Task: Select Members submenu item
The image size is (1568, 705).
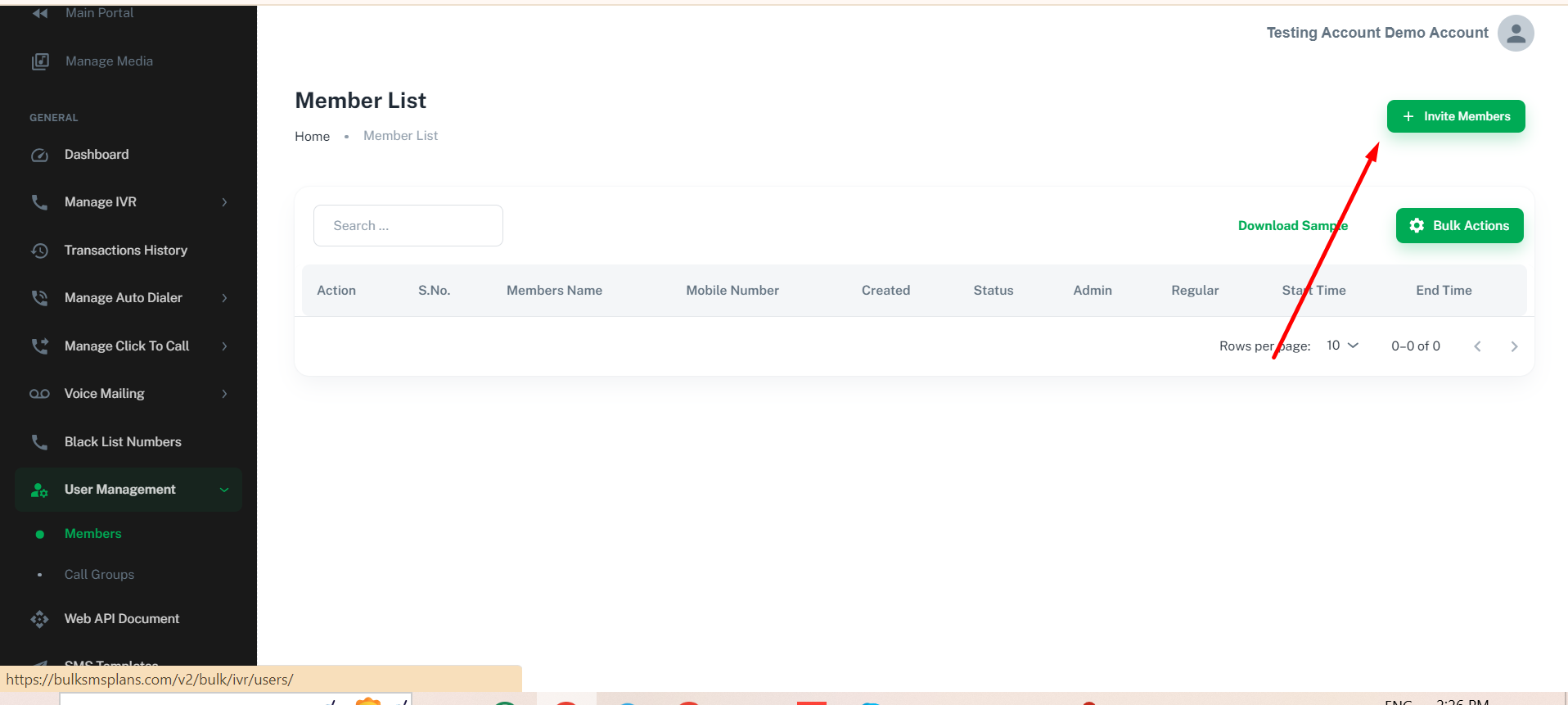Action: (92, 534)
